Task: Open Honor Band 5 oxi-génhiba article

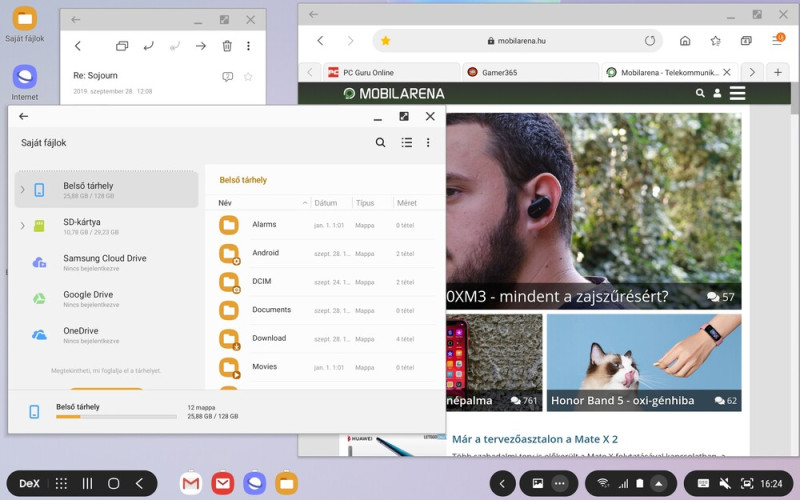Action: 644,363
